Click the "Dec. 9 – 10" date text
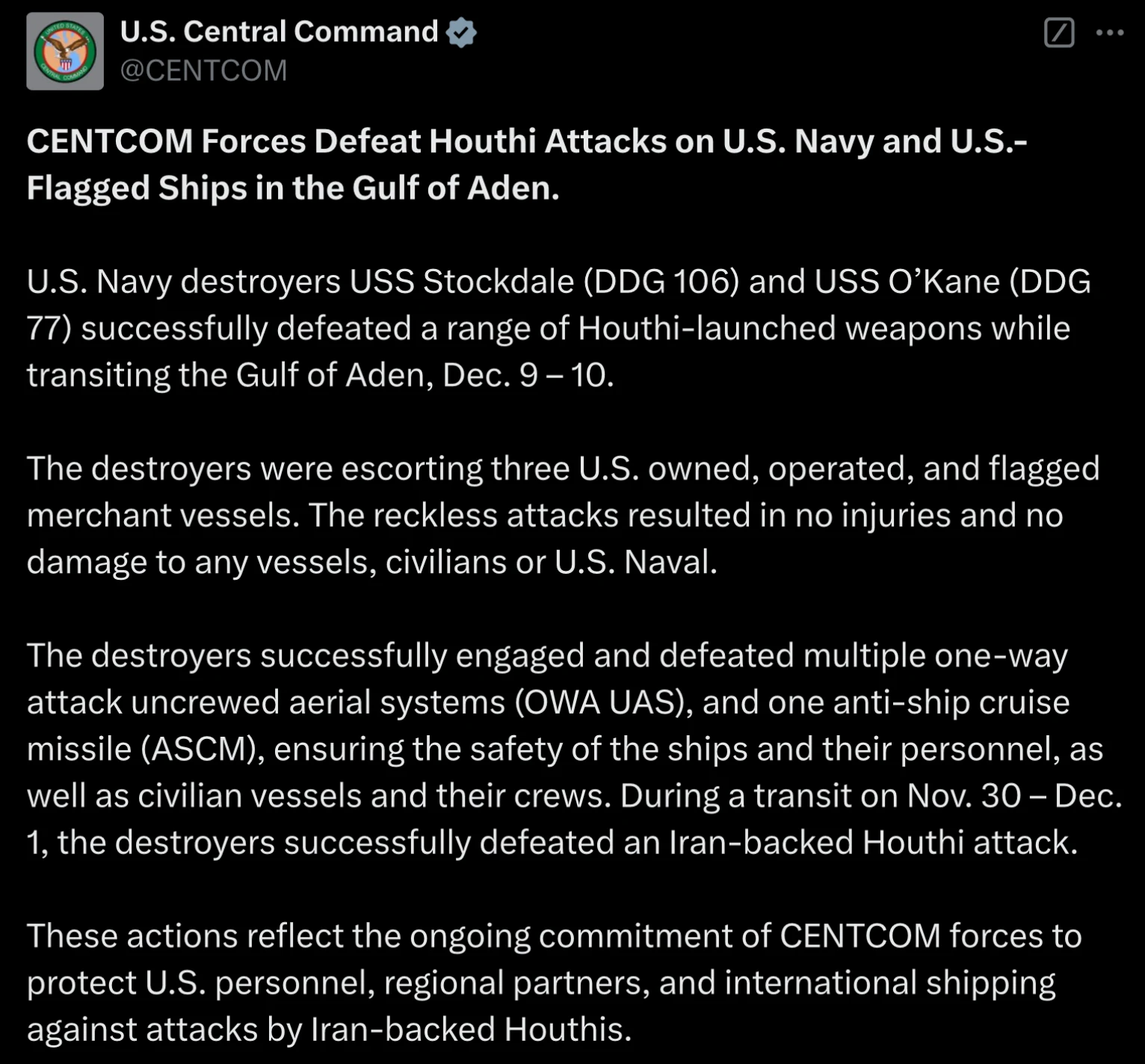This screenshot has width=1145, height=1064. point(528,375)
